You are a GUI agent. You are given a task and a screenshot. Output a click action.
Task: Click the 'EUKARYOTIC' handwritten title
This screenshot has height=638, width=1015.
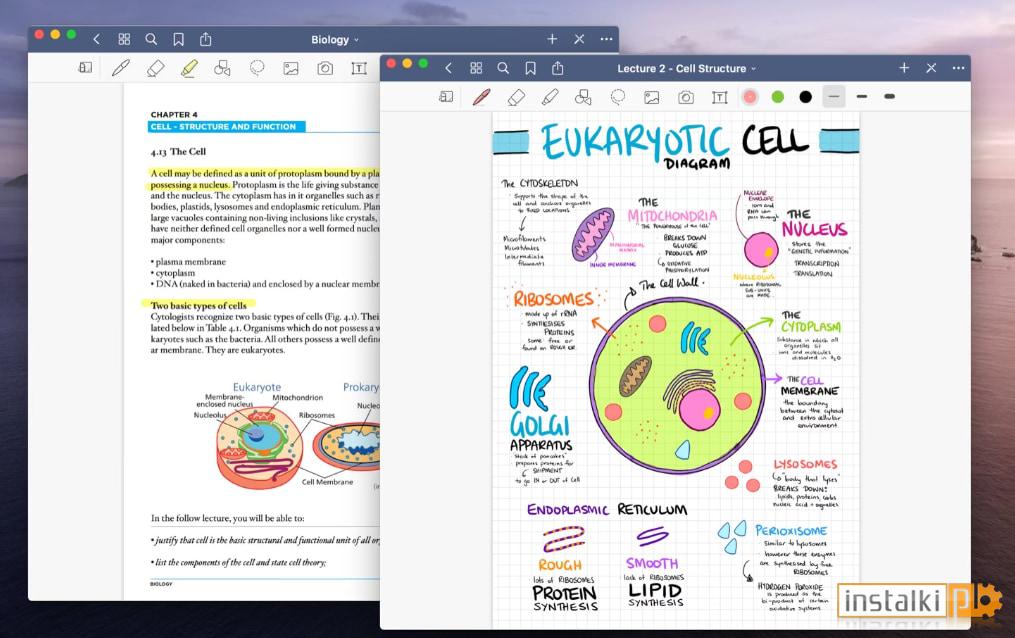pyautogui.click(x=636, y=142)
